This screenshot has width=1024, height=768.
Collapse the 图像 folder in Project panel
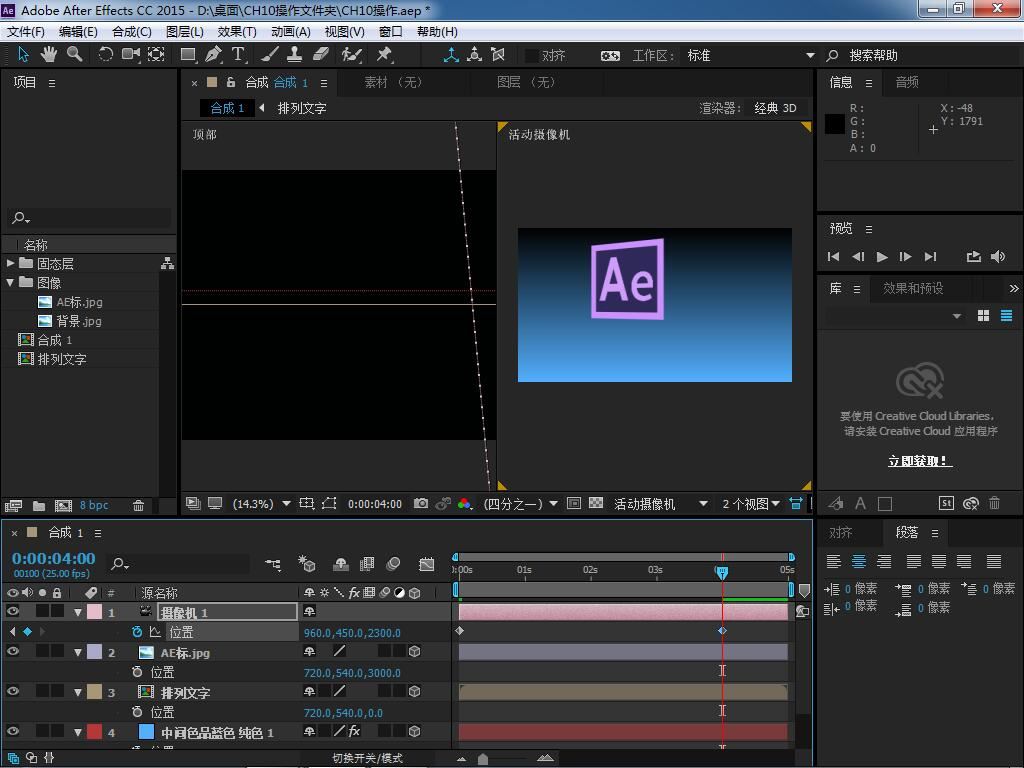(10, 282)
